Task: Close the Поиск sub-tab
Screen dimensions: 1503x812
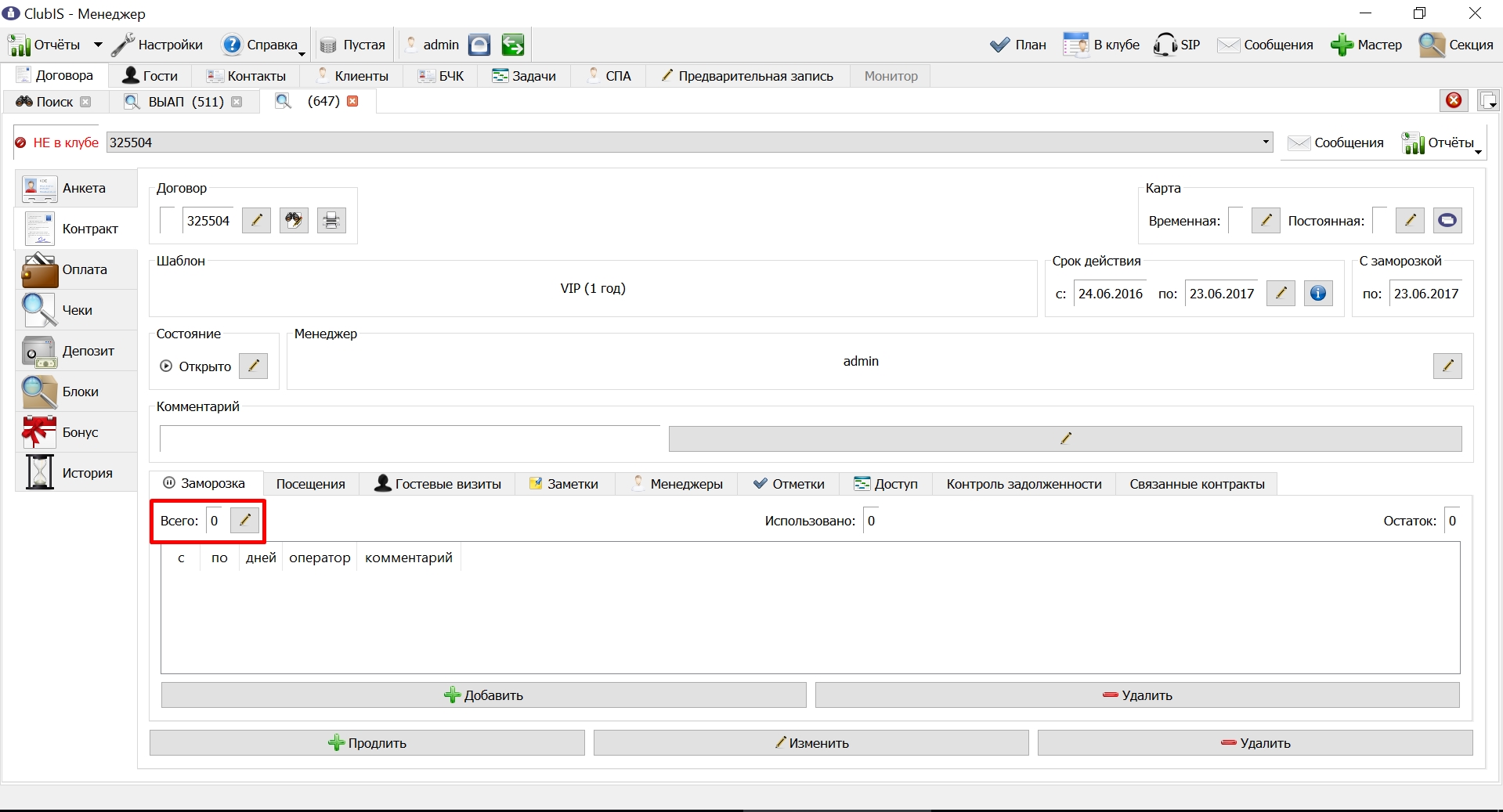Action: (85, 102)
